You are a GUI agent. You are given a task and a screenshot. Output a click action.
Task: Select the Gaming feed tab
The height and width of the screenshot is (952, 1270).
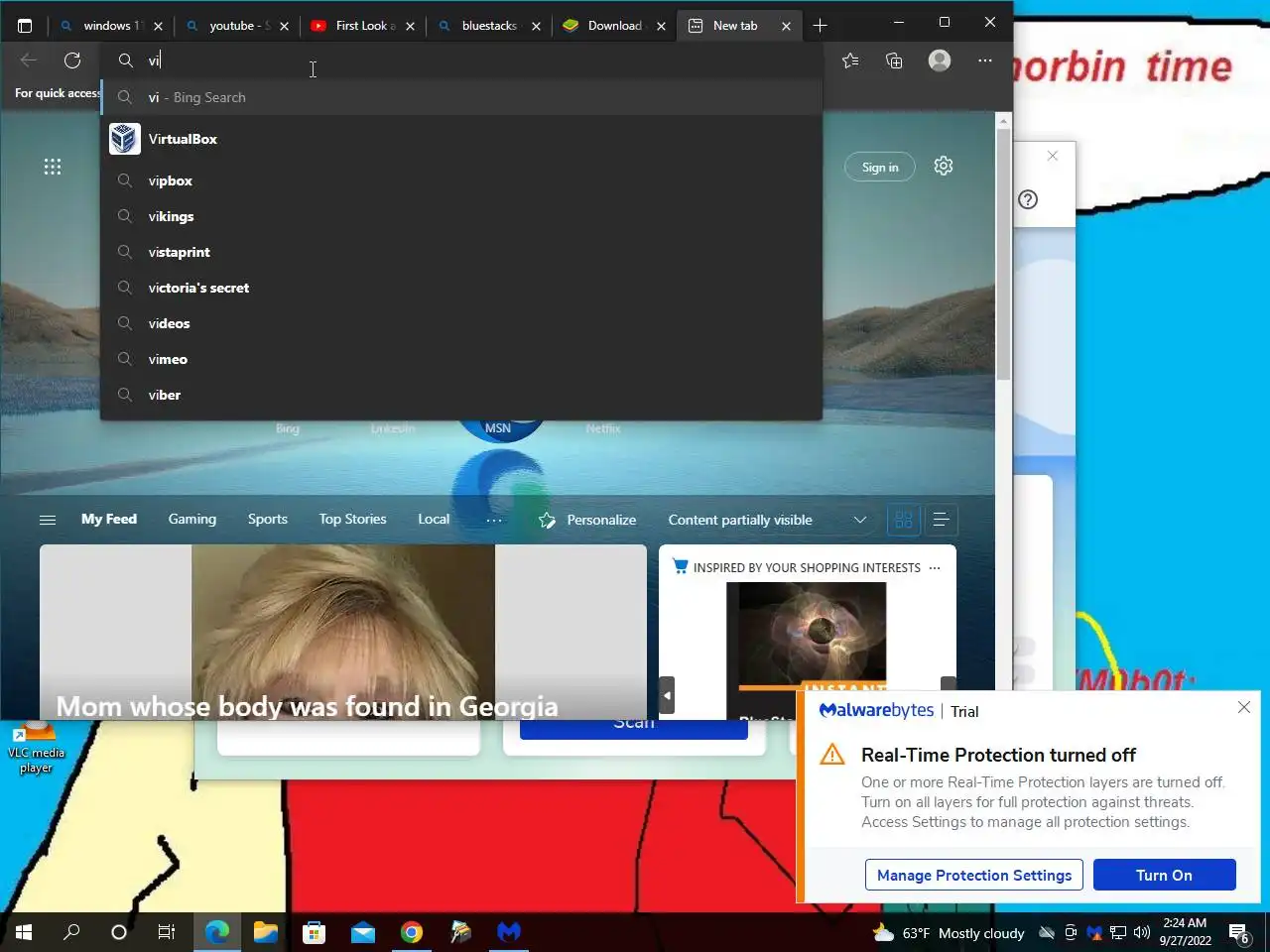(192, 519)
